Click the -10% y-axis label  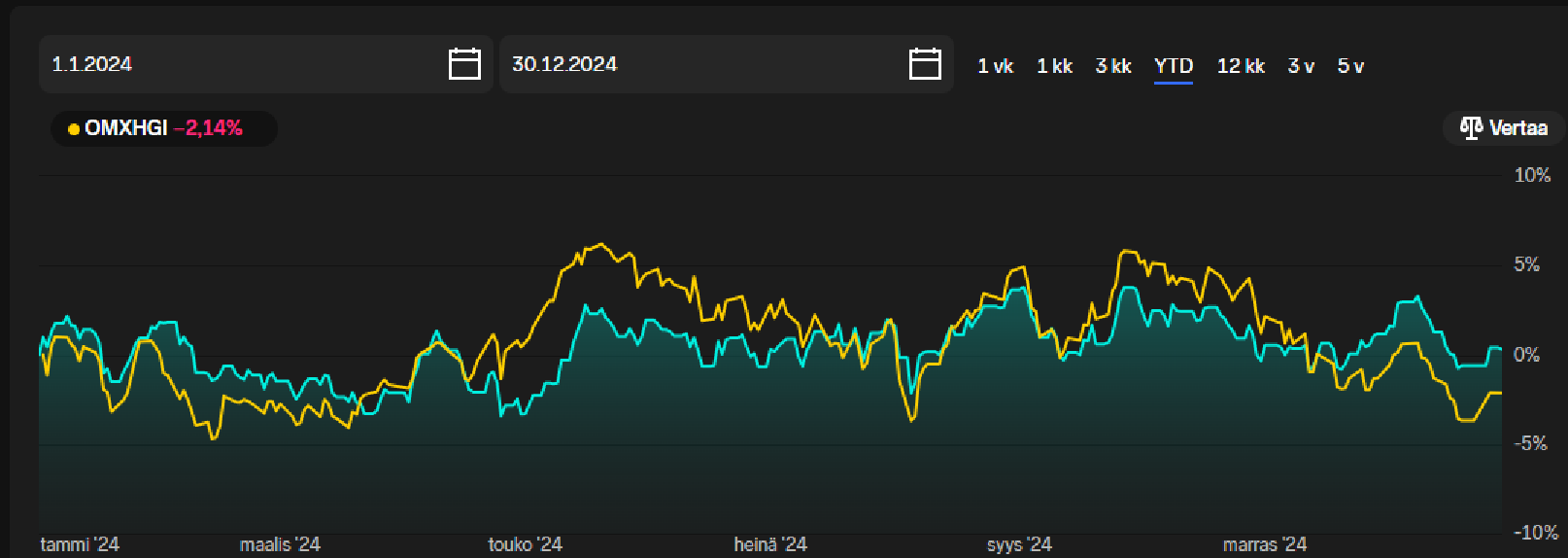(1535, 533)
